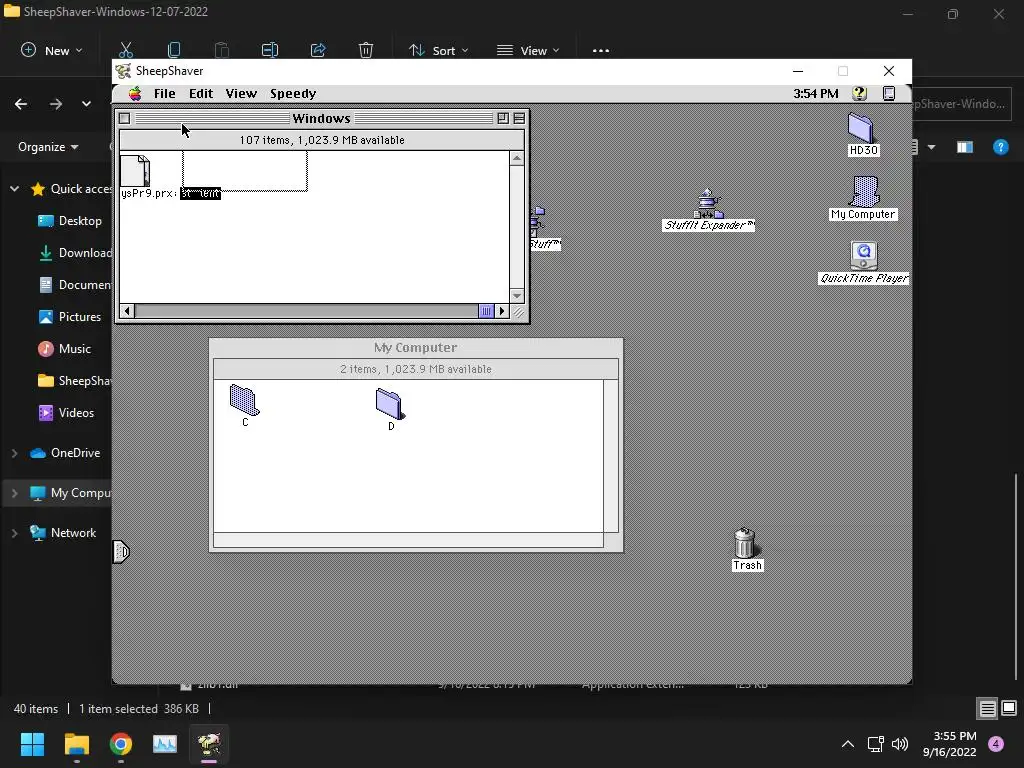The image size is (1024, 768).
Task: Open the Sort dropdown in Explorer
Action: 438,50
